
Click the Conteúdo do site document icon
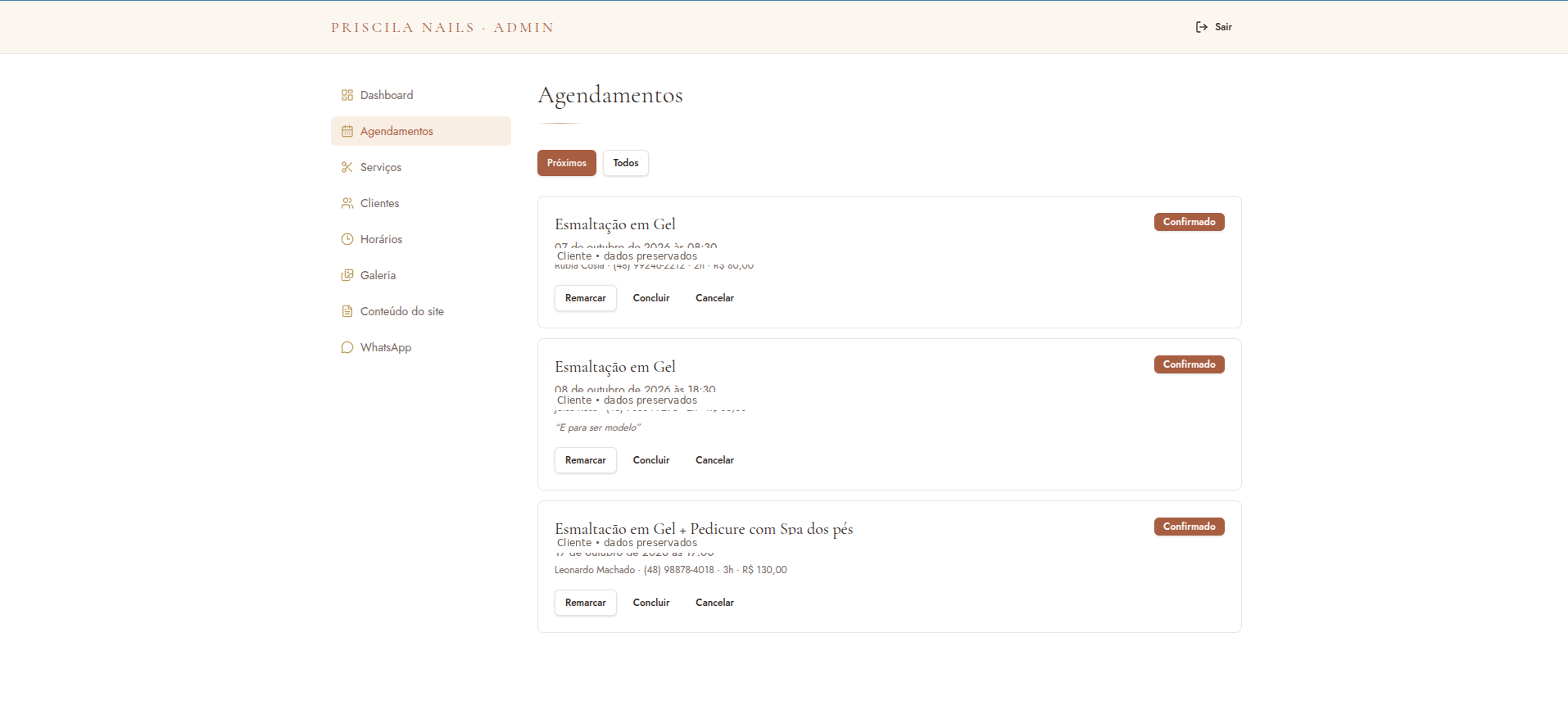(x=347, y=311)
